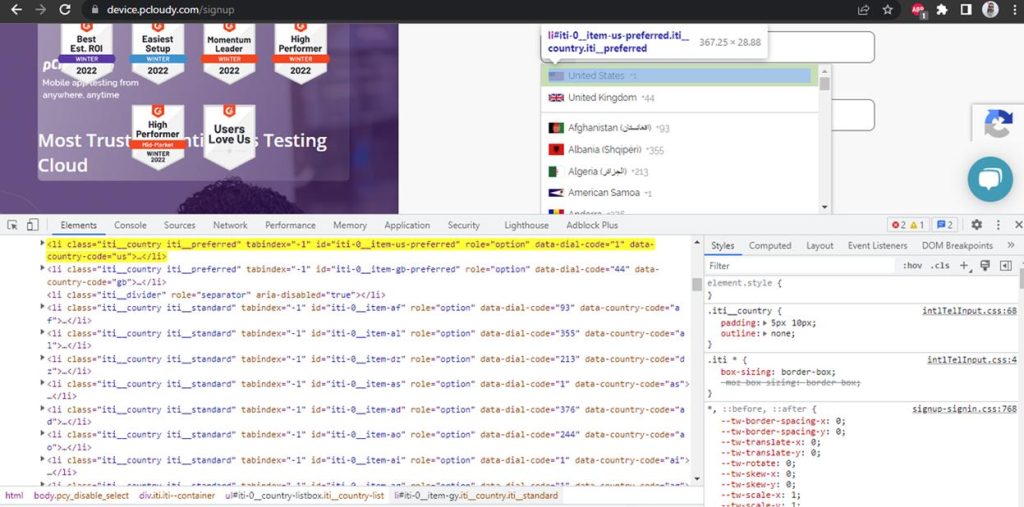Viewport: 1024px width, 507px height.
Task: Switch to the Console tab
Action: click(130, 225)
